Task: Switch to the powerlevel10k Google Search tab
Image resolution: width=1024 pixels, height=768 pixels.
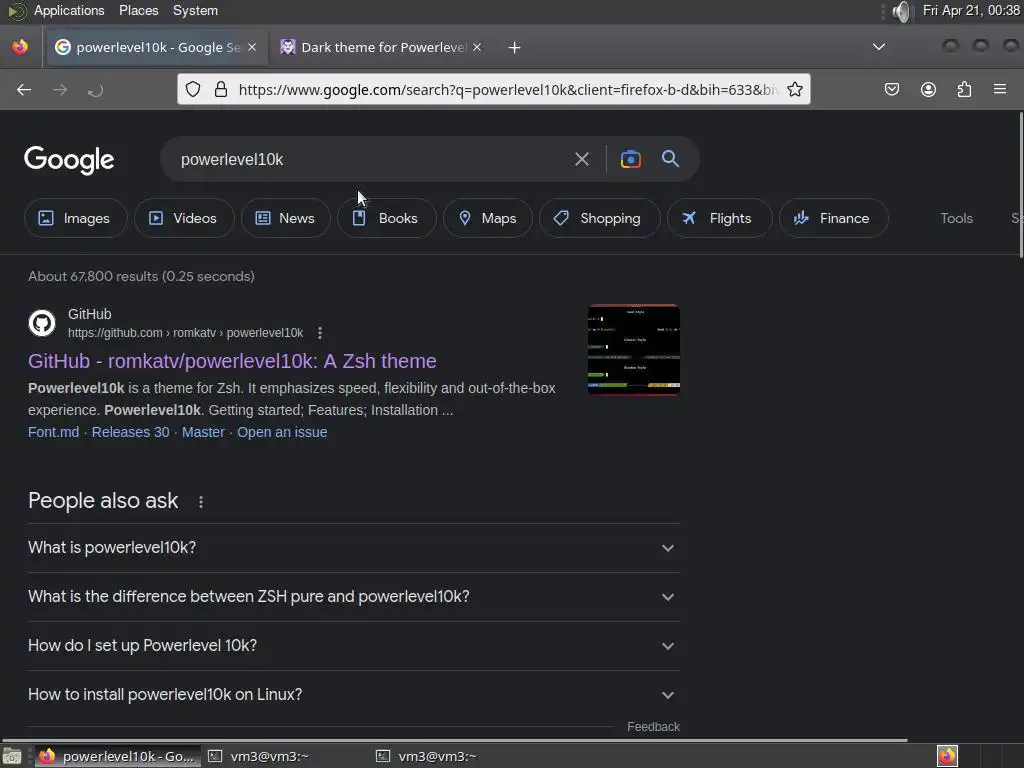Action: point(155,47)
